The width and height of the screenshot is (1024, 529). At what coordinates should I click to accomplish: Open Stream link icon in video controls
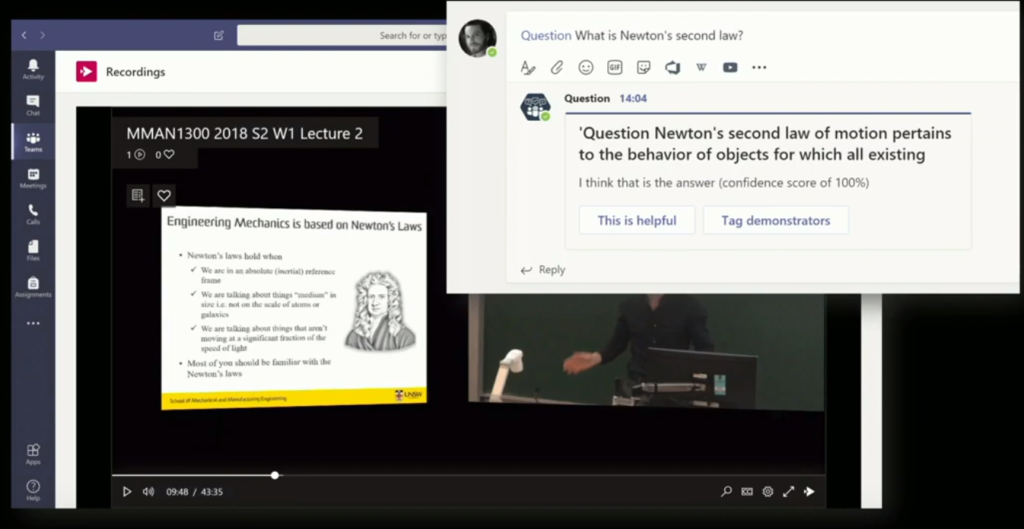pyautogui.click(x=809, y=492)
